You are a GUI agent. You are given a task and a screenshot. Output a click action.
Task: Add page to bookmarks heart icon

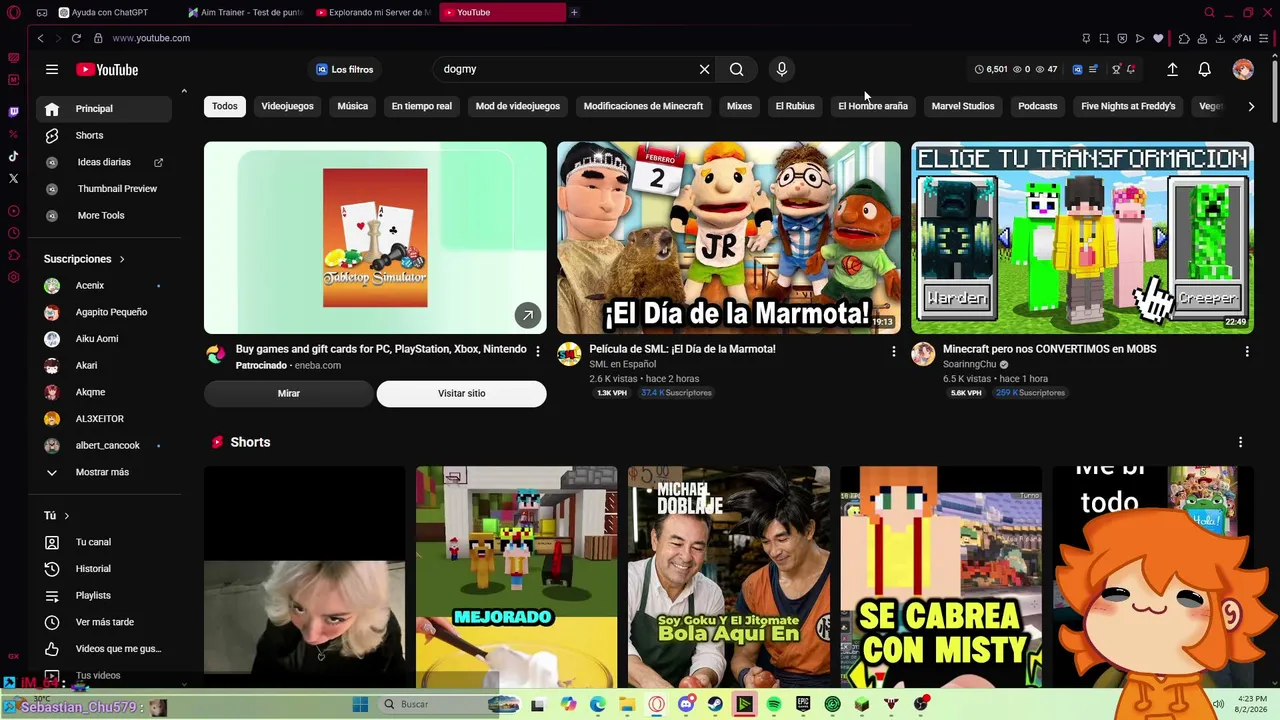click(1158, 38)
